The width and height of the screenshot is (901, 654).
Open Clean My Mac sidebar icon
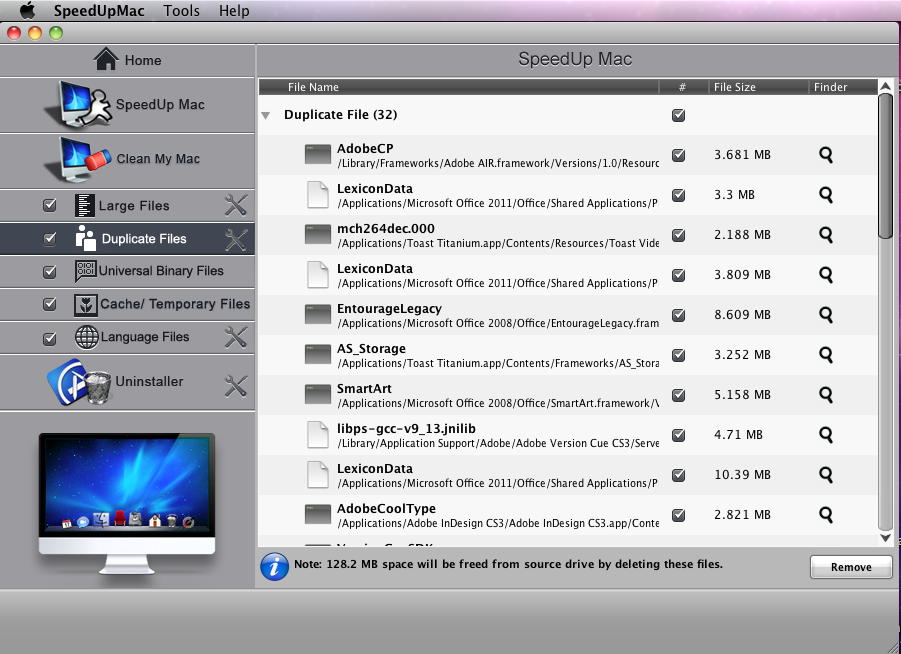pyautogui.click(x=78, y=159)
